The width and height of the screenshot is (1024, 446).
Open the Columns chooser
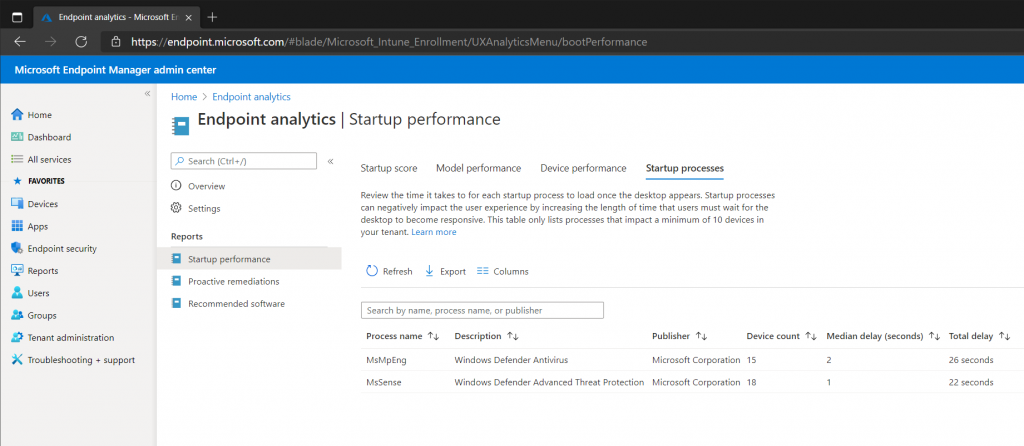[x=503, y=272]
